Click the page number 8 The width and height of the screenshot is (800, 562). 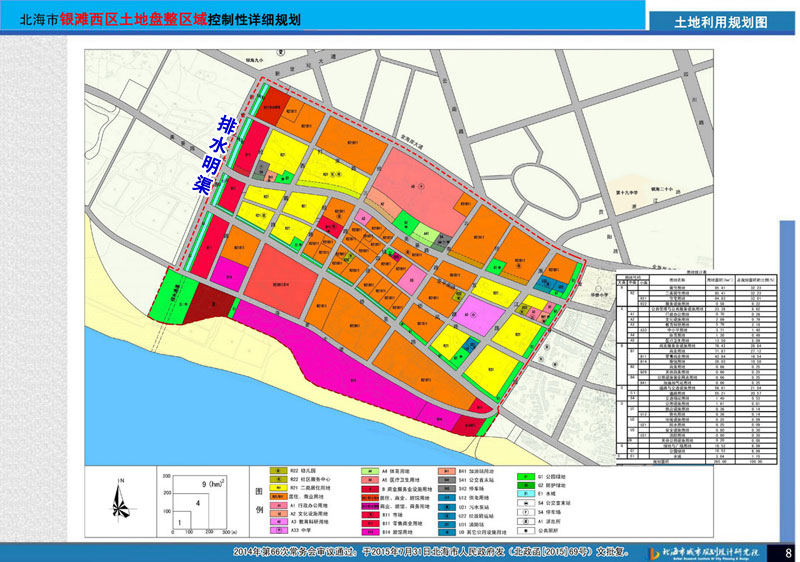tap(787, 552)
